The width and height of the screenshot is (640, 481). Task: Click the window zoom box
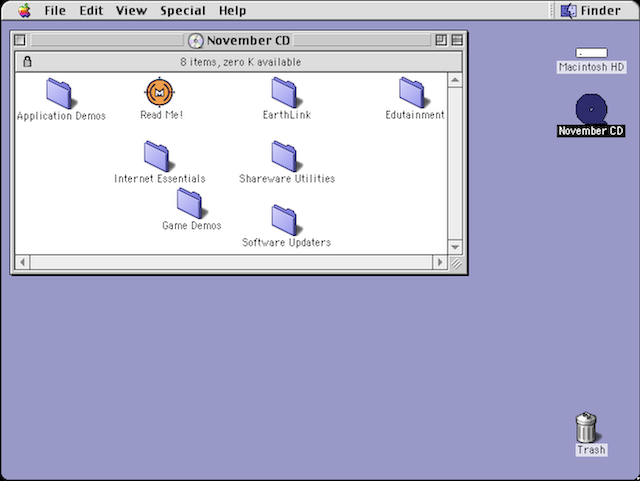[x=441, y=40]
